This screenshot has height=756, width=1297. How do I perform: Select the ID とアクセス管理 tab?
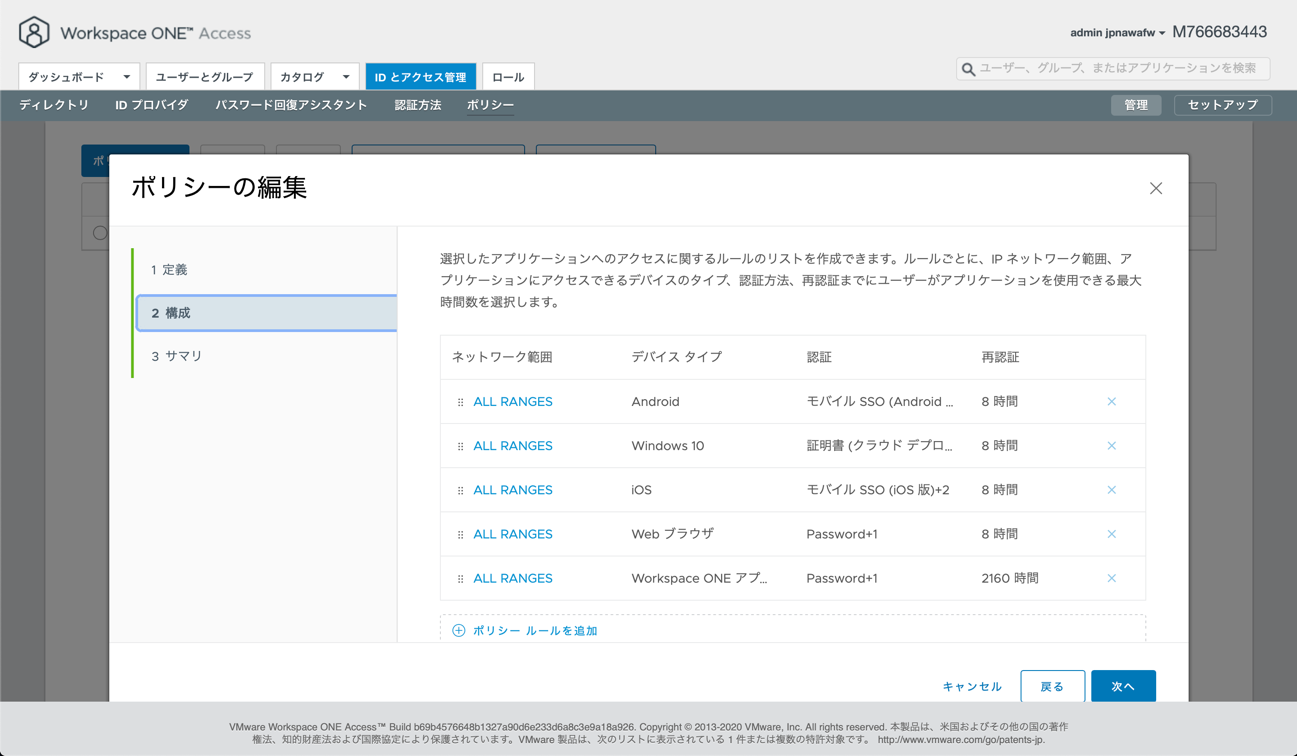click(421, 77)
